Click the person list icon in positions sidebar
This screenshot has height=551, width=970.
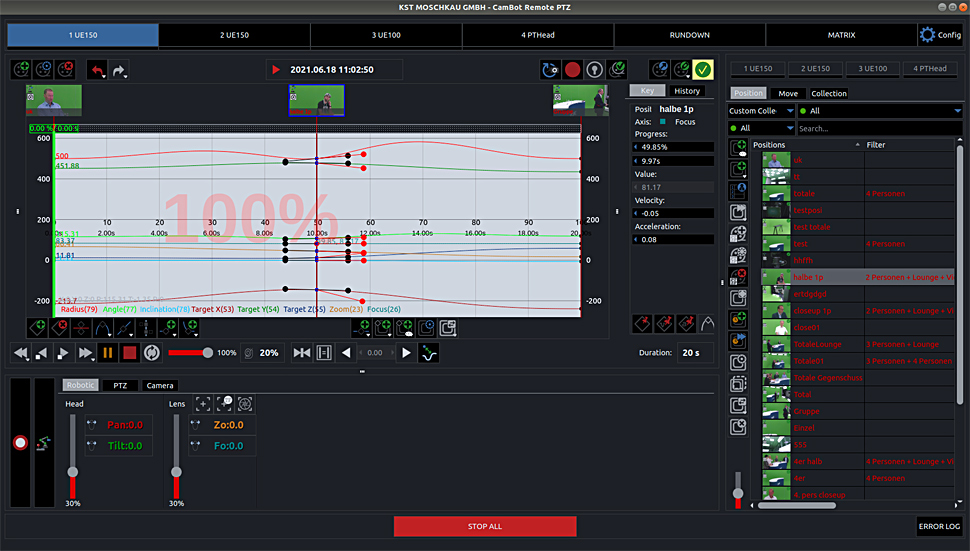click(x=738, y=190)
